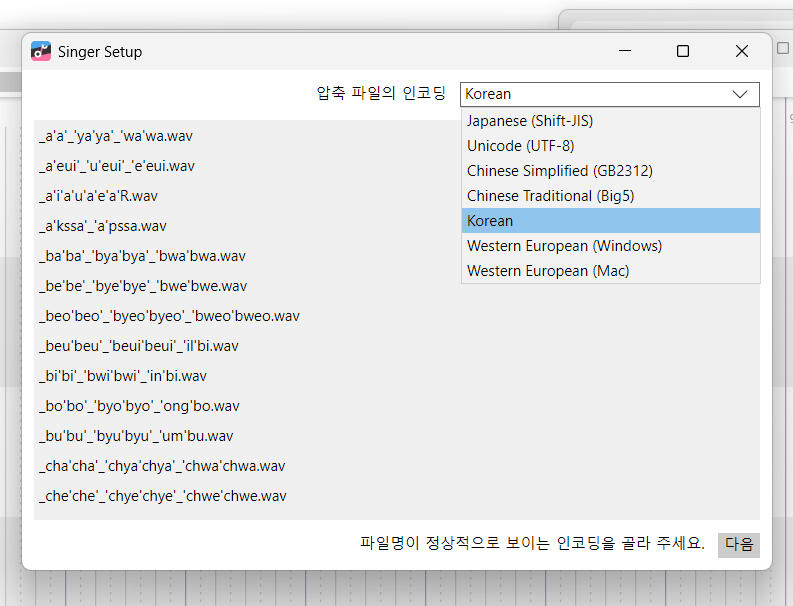Click the _a'a'_'ya'ya'_'wa'wa.wav file entry
The height and width of the screenshot is (606, 793).
pyautogui.click(x=116, y=136)
